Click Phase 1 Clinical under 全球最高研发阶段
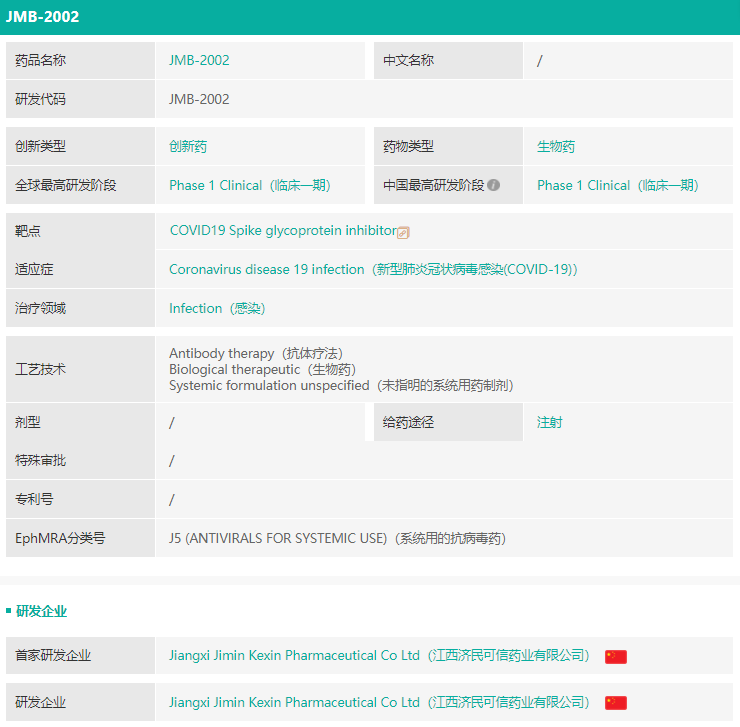 click(x=249, y=185)
